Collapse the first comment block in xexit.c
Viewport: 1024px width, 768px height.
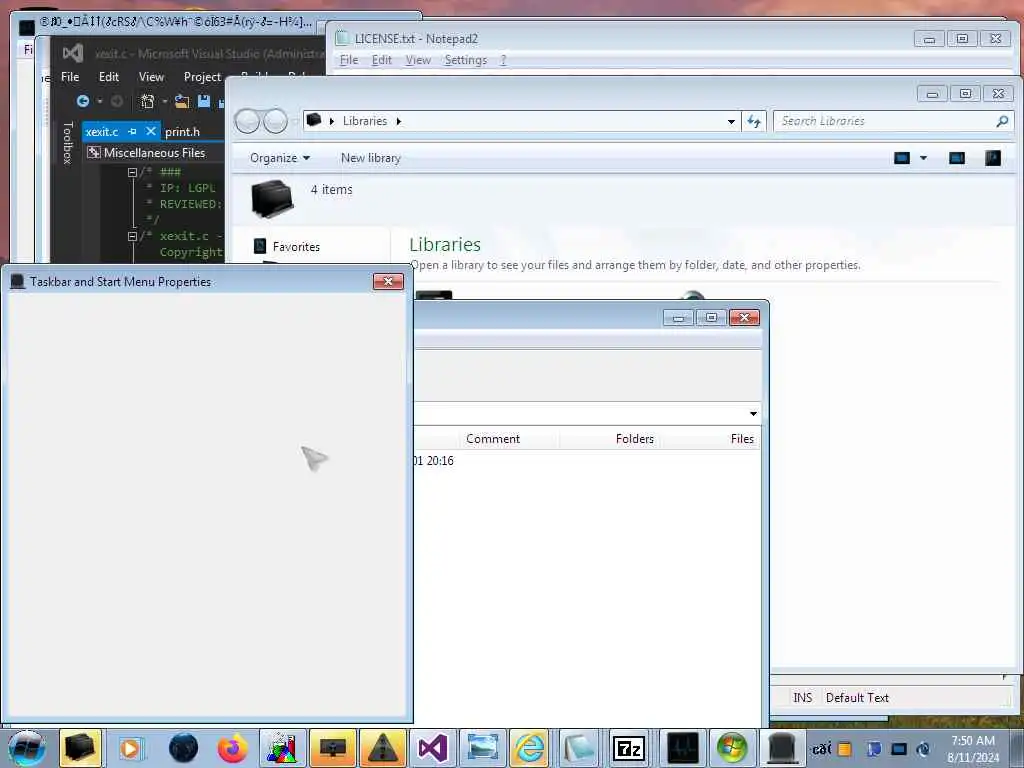(133, 172)
